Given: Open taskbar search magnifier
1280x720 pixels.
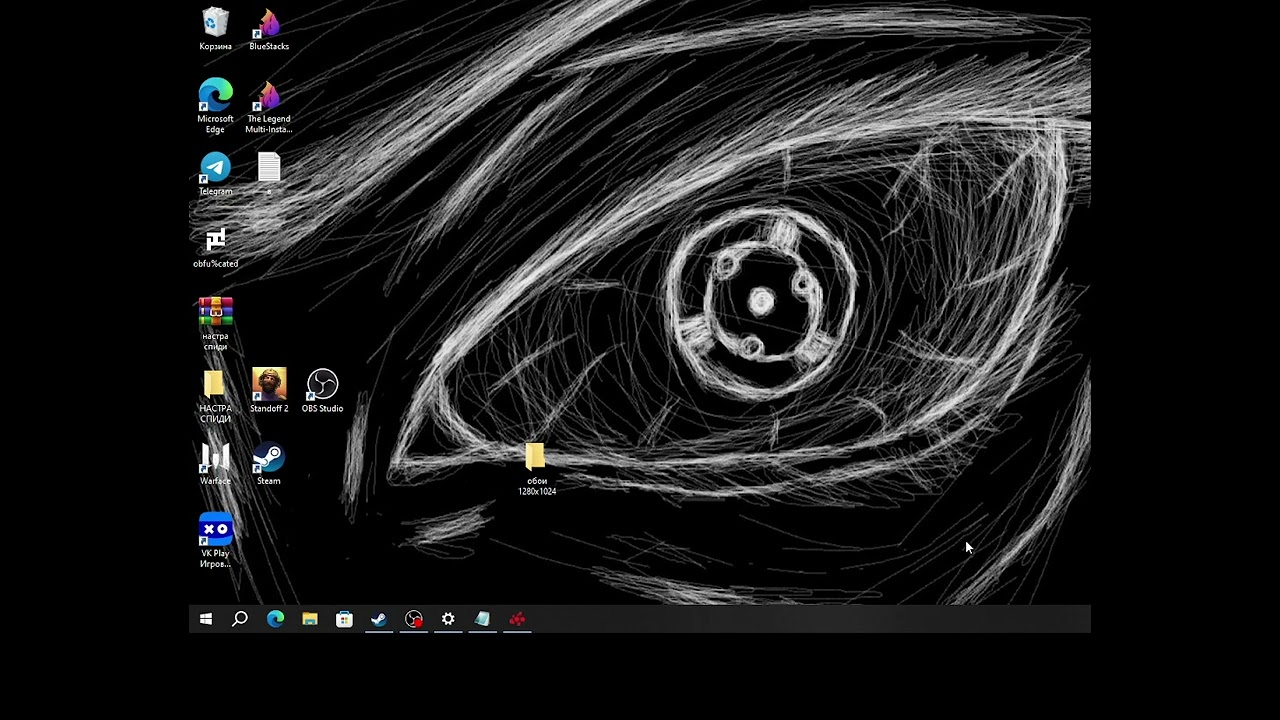Looking at the screenshot, I should click(240, 619).
